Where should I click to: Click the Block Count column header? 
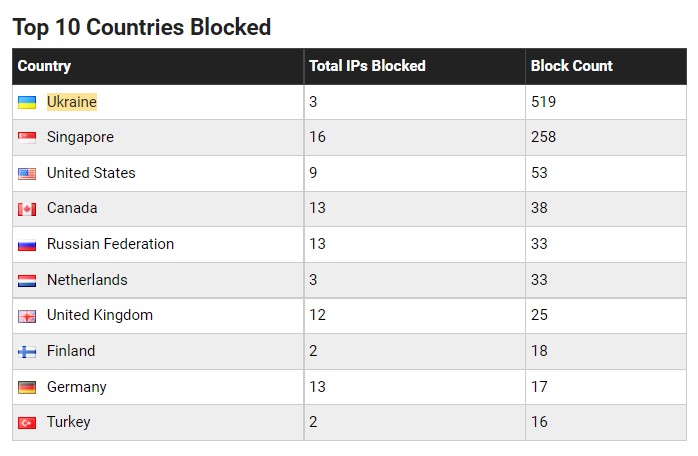pos(571,66)
